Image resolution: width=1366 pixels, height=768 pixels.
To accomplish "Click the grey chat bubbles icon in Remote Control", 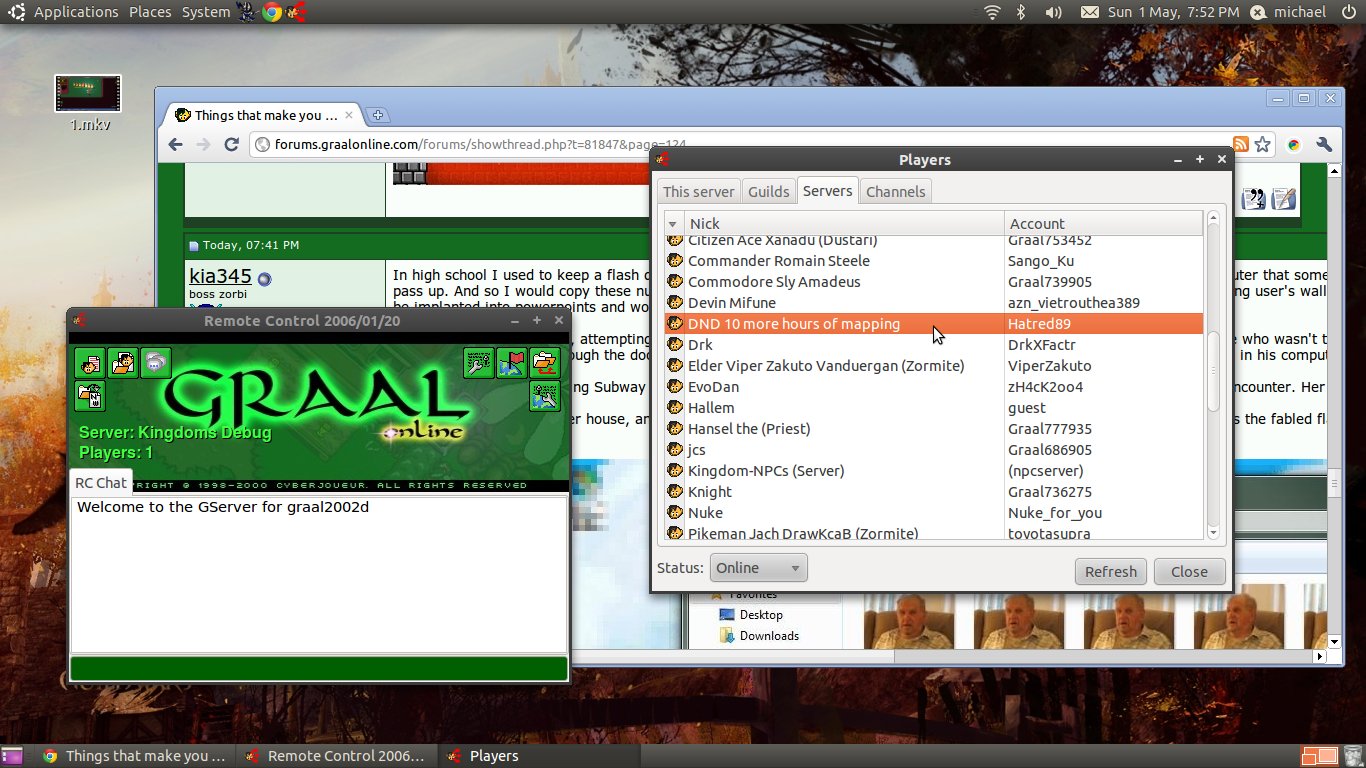I will click(x=155, y=363).
